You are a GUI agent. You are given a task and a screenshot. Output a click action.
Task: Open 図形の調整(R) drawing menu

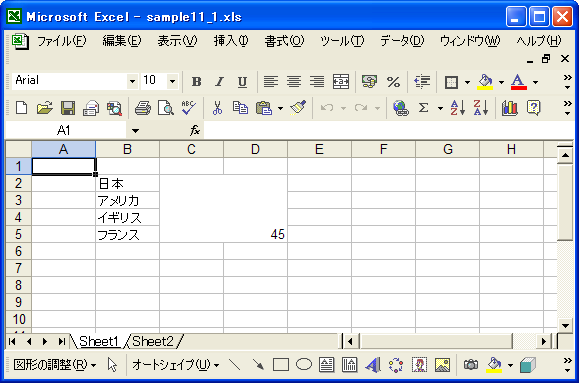tap(55, 365)
